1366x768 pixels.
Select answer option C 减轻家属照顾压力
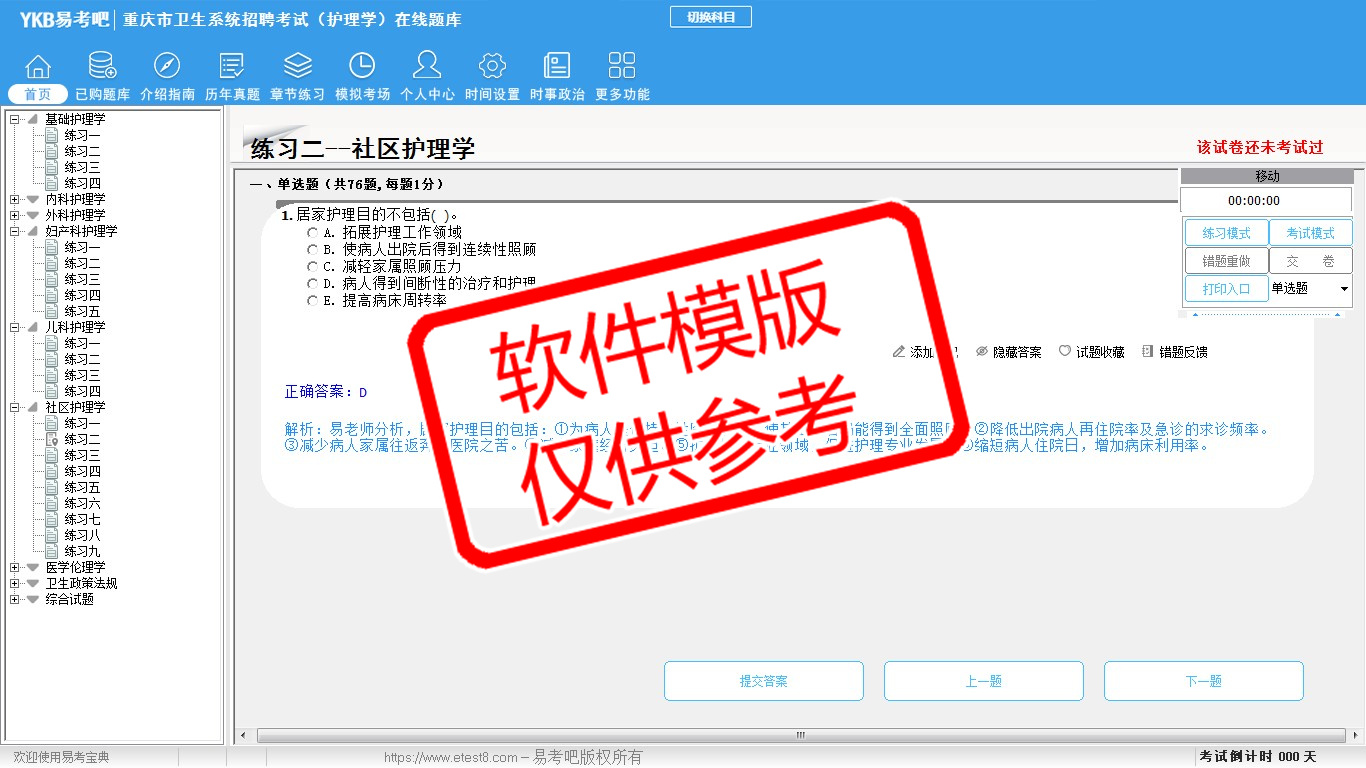tap(313, 267)
